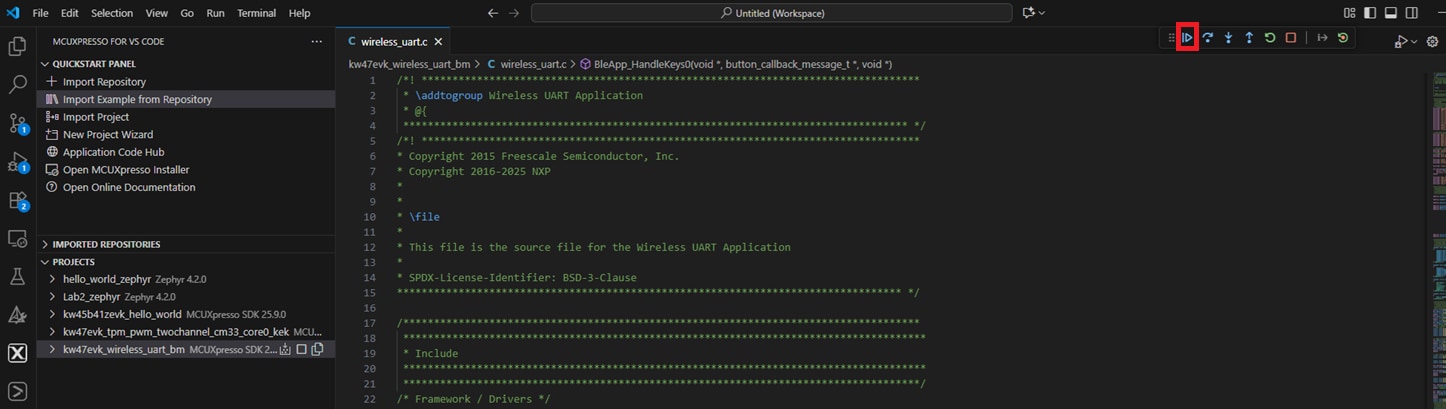Click the Step Out debug icon

(x=1249, y=38)
